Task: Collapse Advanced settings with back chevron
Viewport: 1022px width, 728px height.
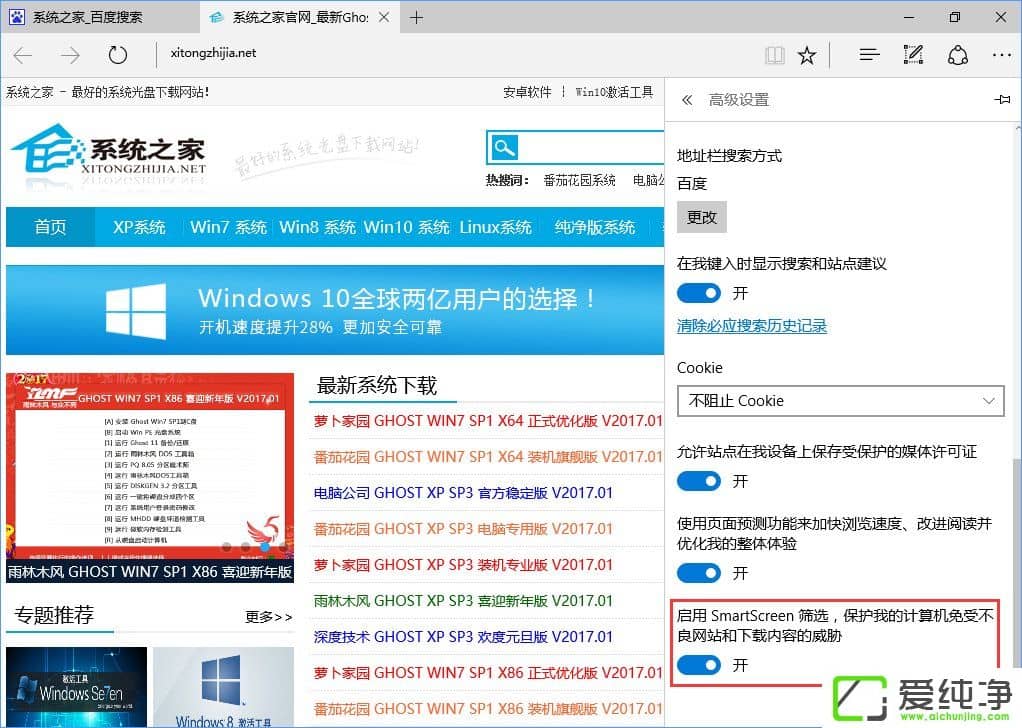Action: [686, 99]
